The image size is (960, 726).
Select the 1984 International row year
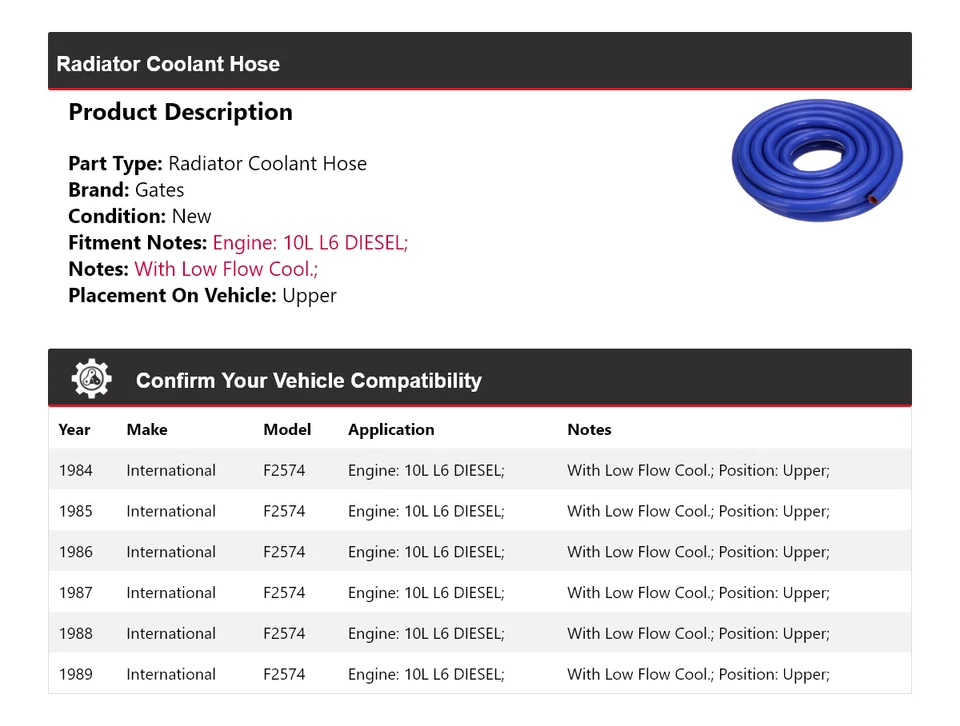[75, 471]
